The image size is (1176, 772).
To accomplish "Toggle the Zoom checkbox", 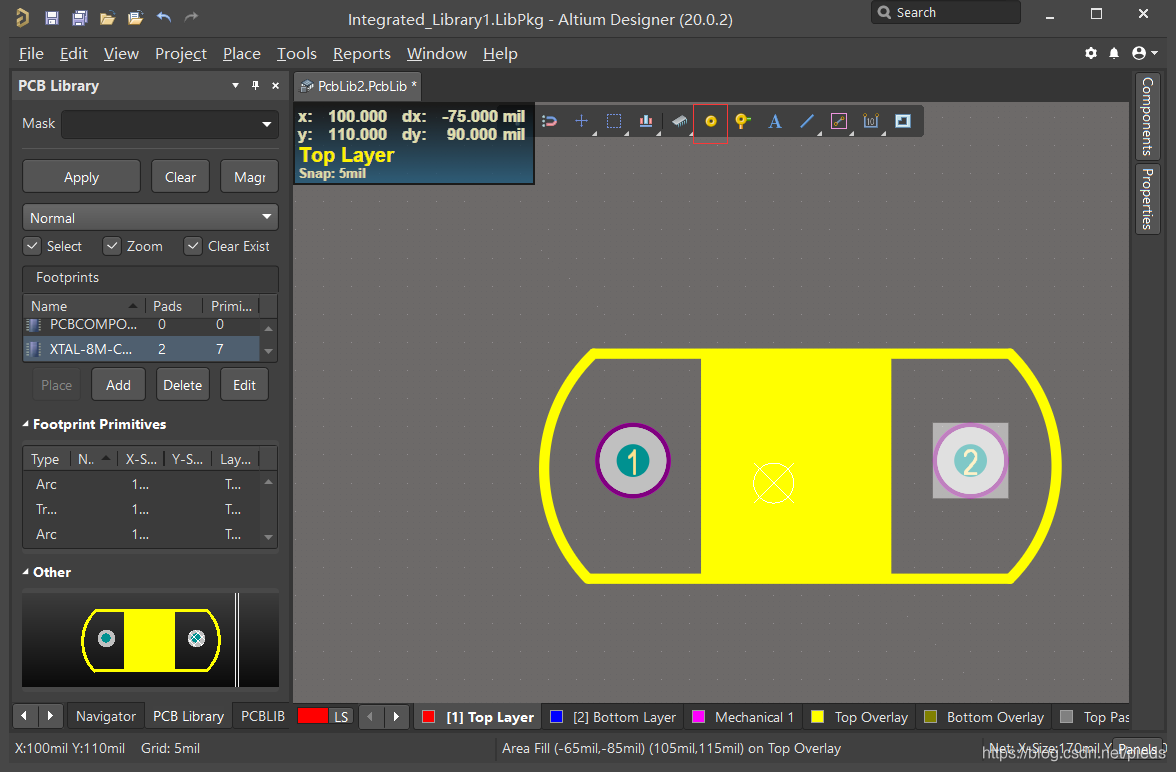I will pos(112,246).
